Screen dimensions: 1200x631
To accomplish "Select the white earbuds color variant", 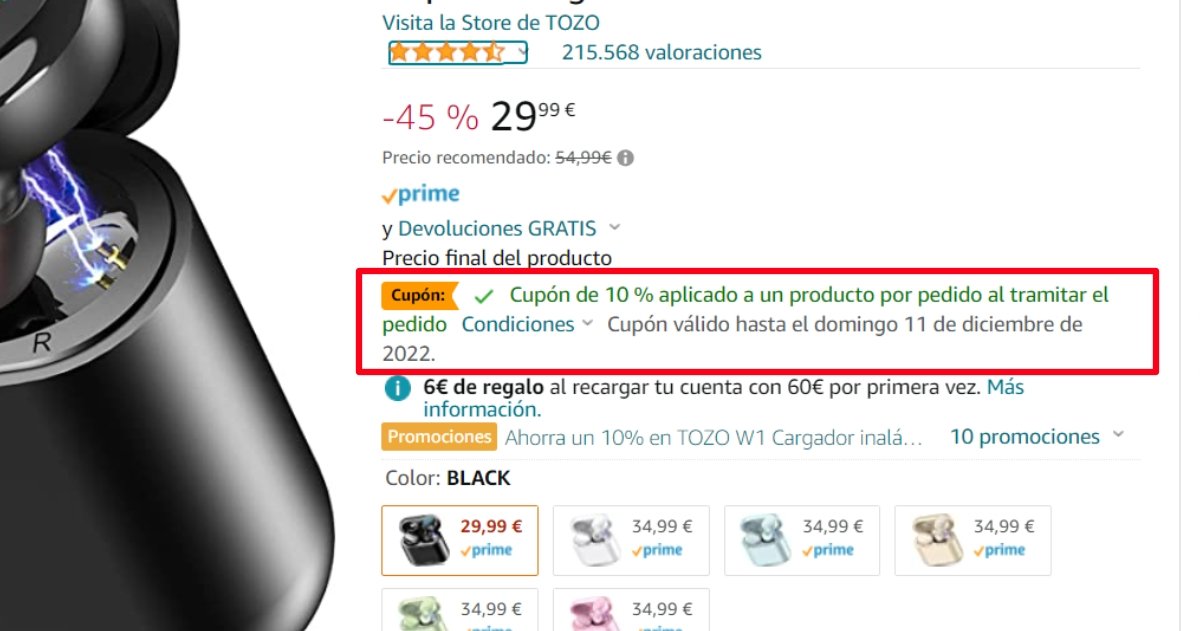I will (630, 540).
